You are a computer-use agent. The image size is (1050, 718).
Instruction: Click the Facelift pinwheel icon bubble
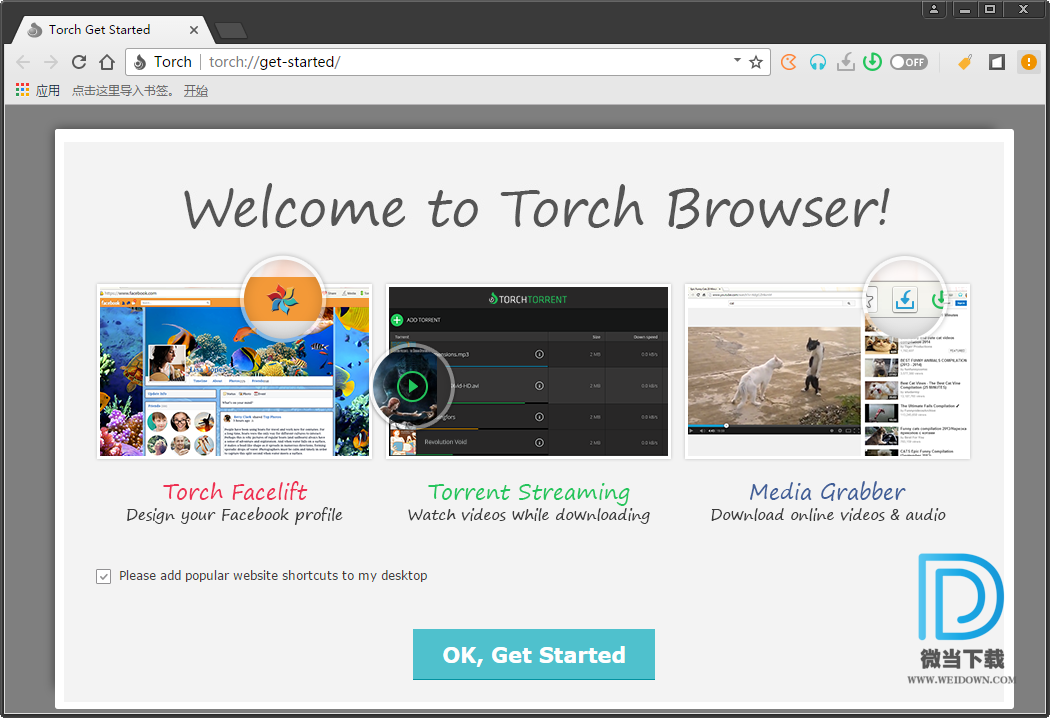click(283, 298)
